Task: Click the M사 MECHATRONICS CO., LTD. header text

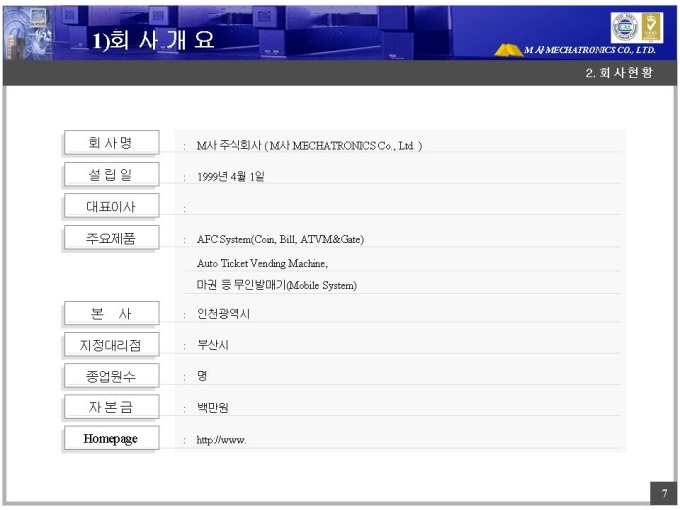Action: pyautogui.click(x=589, y=50)
